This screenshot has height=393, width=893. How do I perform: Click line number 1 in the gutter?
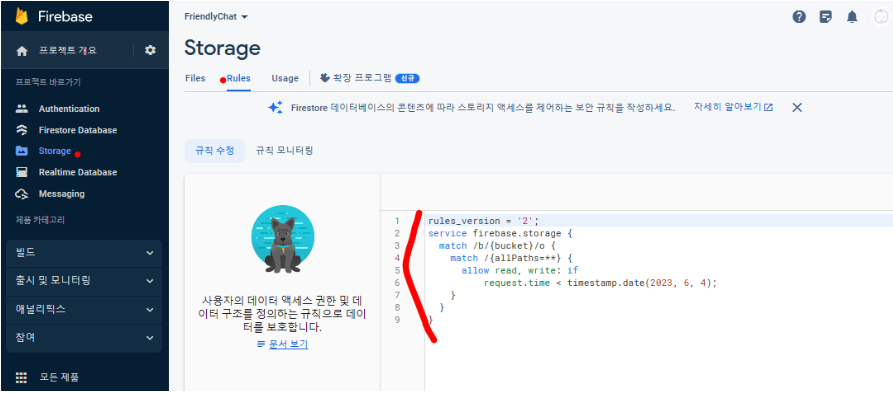(398, 220)
